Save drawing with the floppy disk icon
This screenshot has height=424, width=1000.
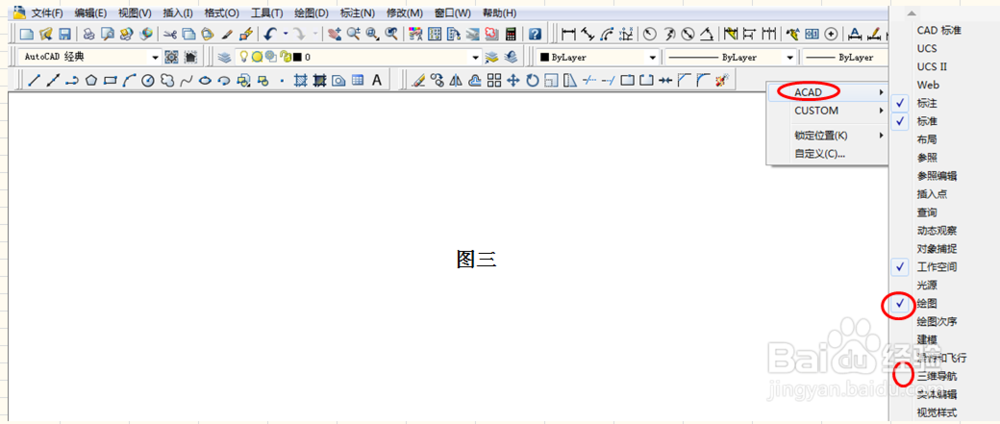64,34
